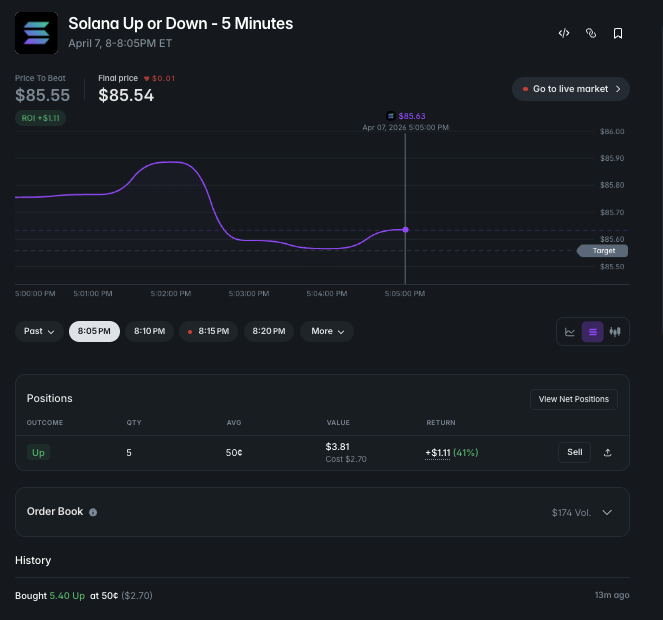Image resolution: width=663 pixels, height=620 pixels.
Task: Click the $174 Vol. text
Action: click(x=571, y=513)
